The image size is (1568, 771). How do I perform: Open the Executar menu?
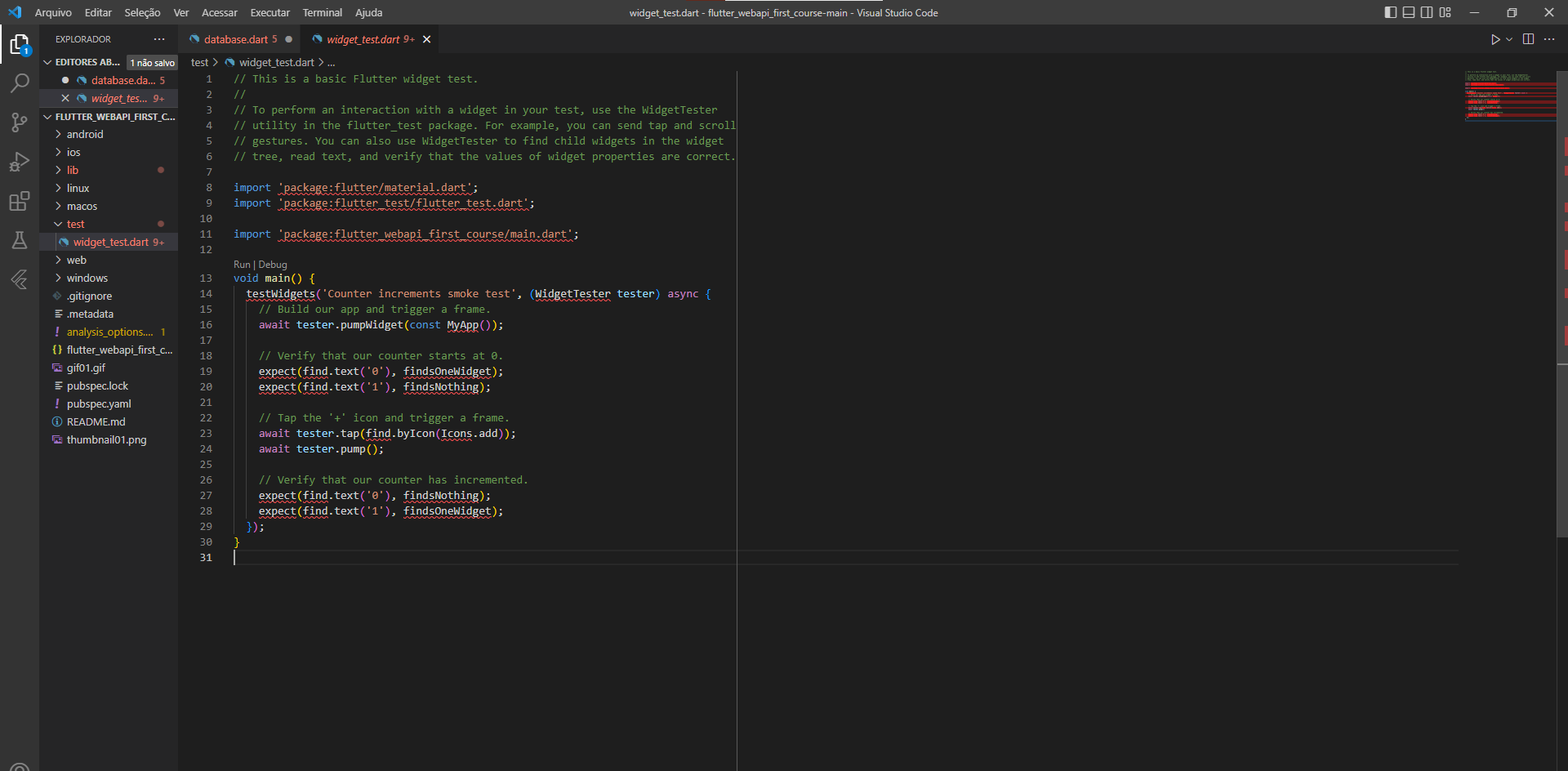pyautogui.click(x=269, y=12)
